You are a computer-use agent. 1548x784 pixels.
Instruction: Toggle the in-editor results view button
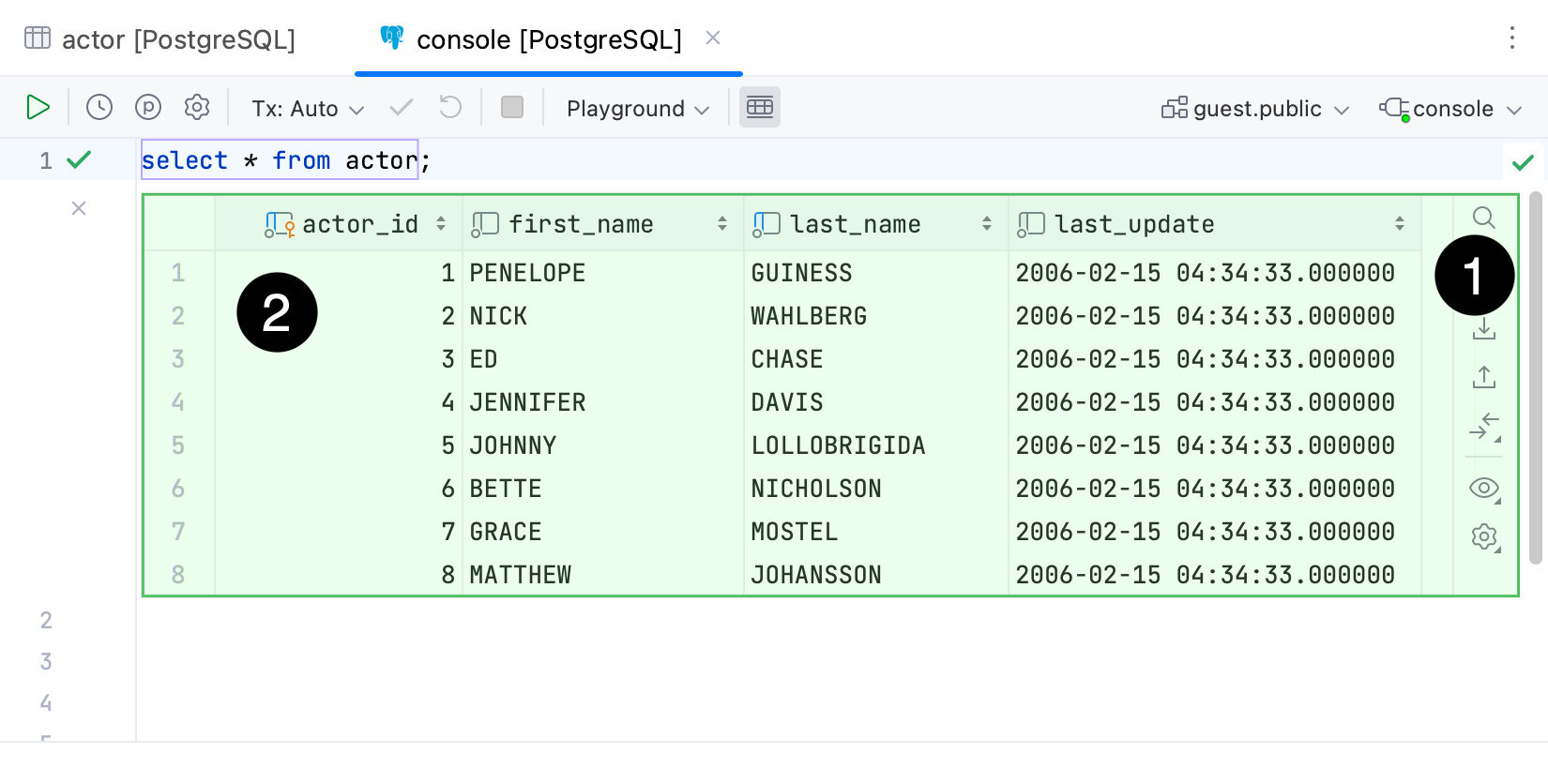pos(759,108)
